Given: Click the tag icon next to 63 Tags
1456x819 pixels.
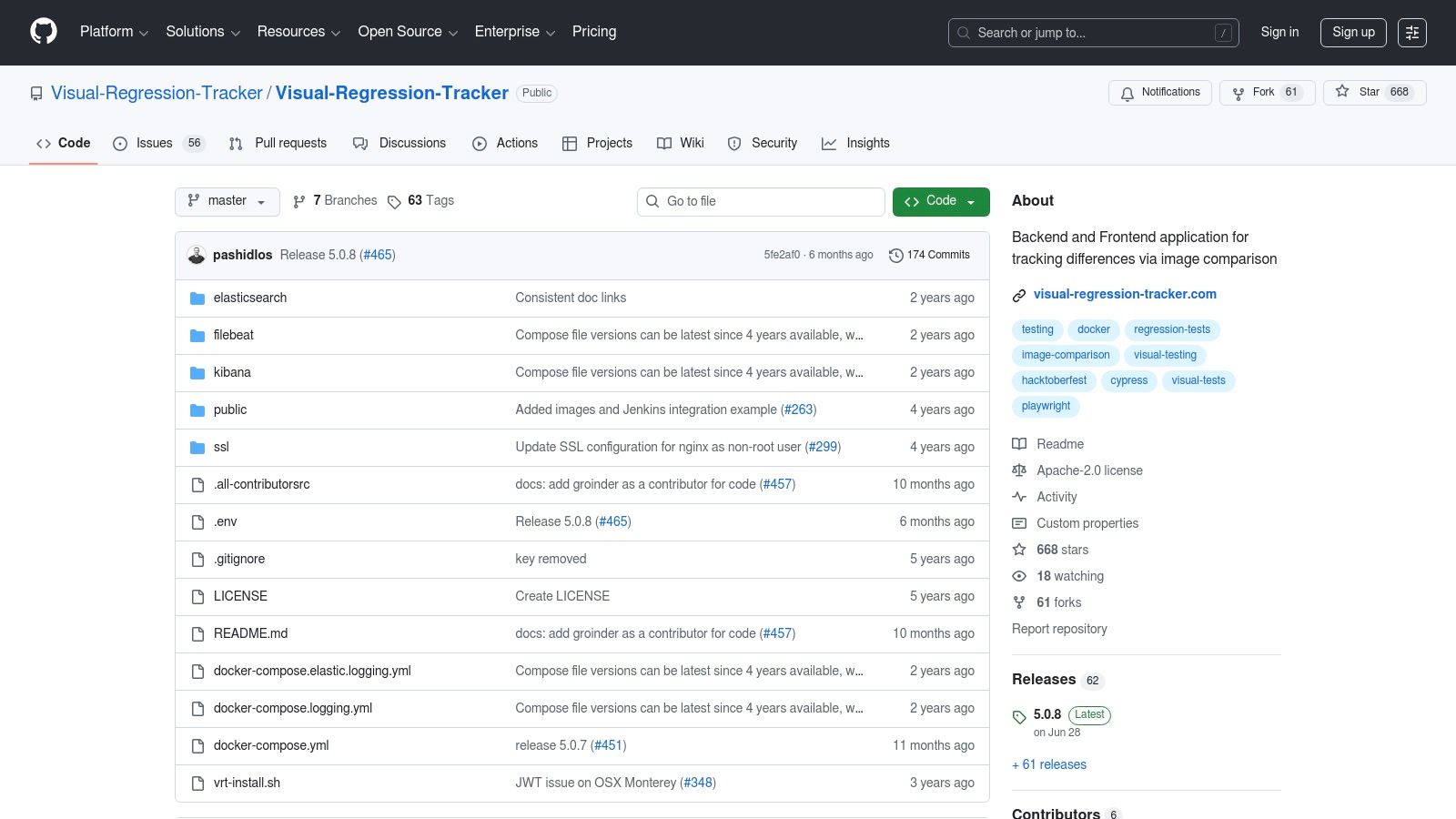Looking at the screenshot, I should (x=394, y=201).
